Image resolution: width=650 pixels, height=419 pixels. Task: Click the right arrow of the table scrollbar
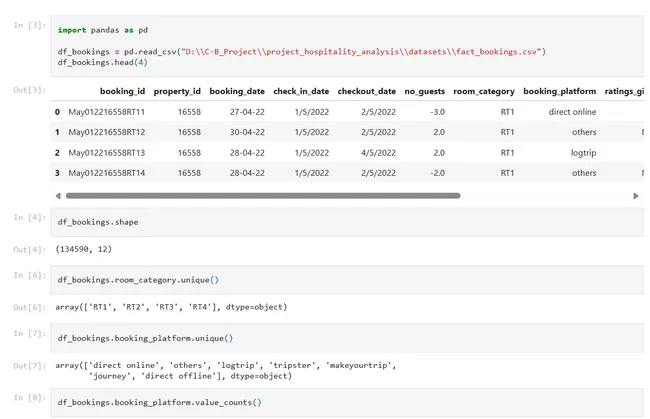635,196
